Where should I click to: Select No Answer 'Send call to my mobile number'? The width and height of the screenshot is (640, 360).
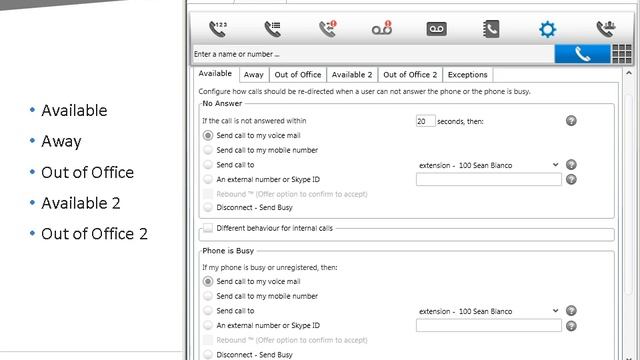point(208,150)
